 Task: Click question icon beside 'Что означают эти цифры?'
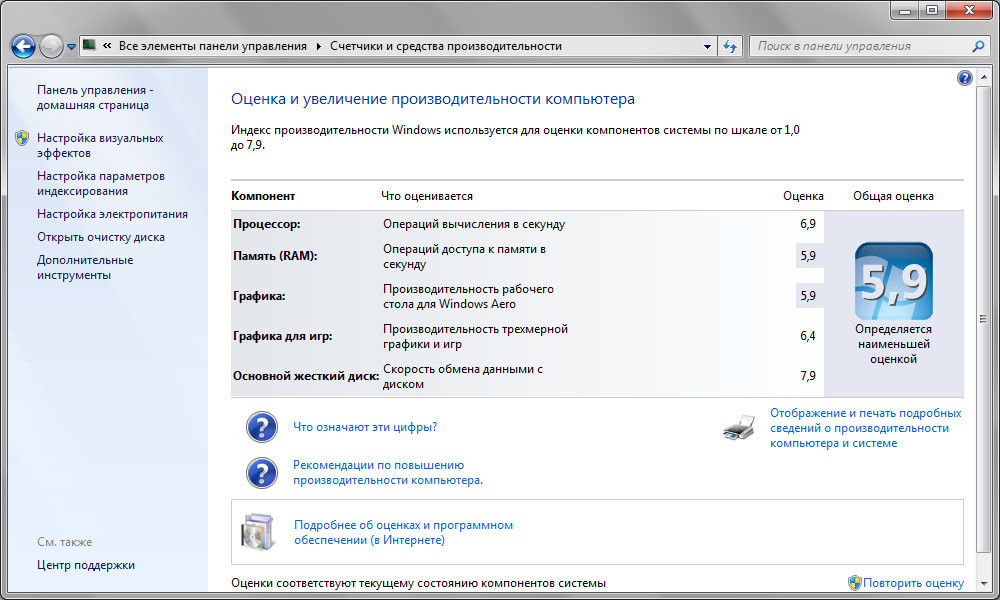pyautogui.click(x=261, y=427)
